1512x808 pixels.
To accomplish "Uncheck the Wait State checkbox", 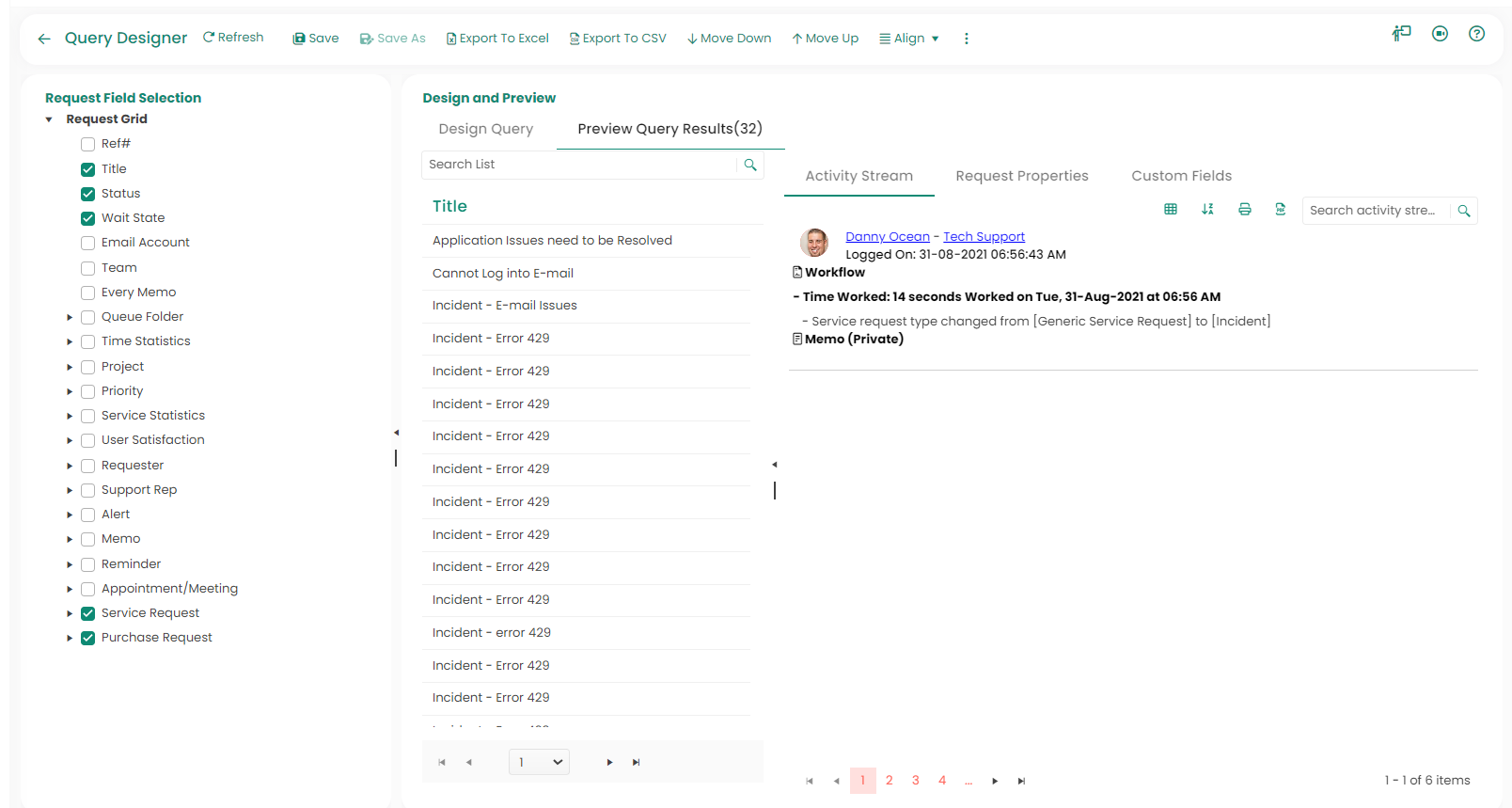I will (88, 218).
